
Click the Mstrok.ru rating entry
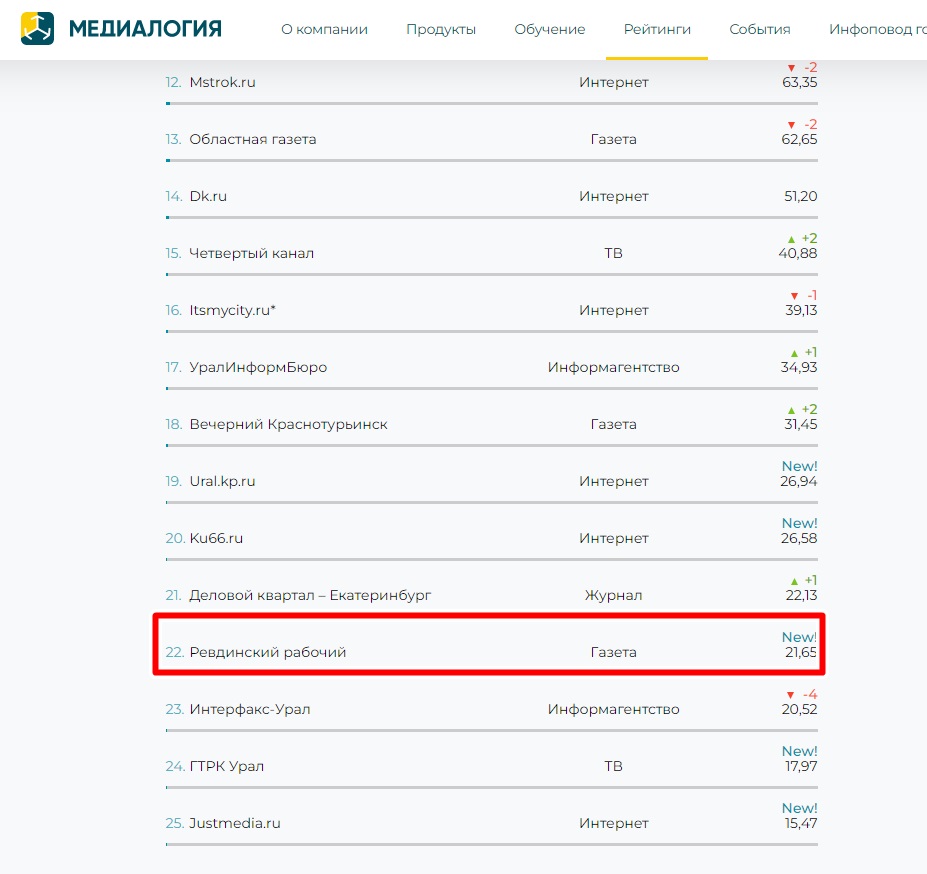click(222, 82)
